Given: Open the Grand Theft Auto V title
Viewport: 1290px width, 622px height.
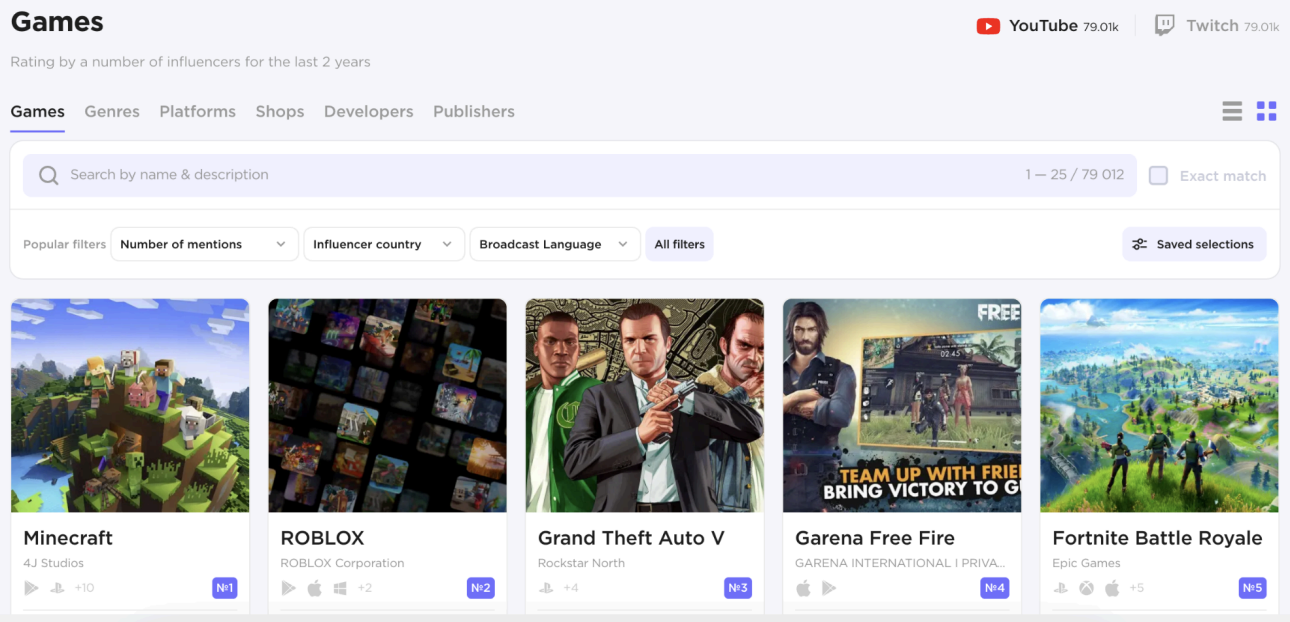Looking at the screenshot, I should tap(631, 538).
